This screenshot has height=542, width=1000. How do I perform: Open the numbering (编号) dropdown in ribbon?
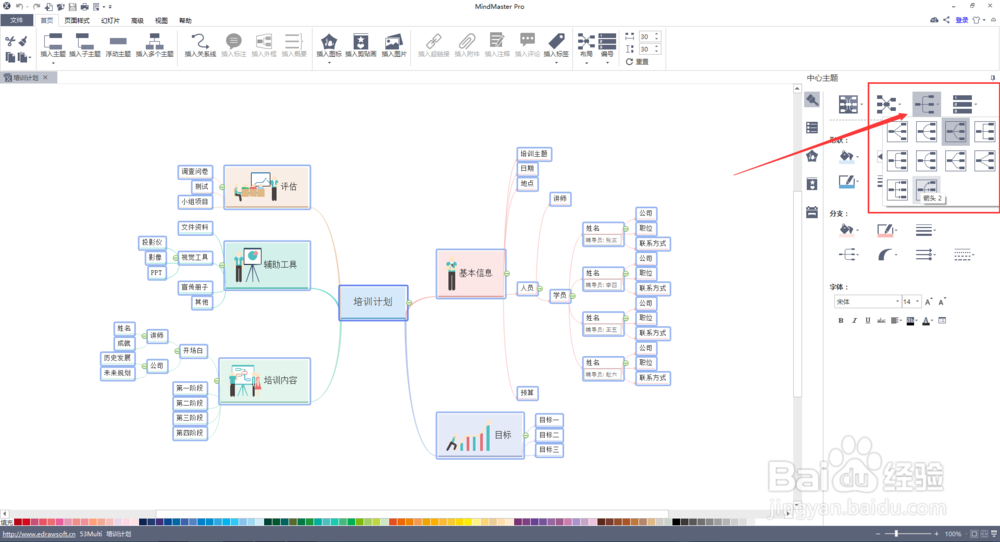[607, 48]
